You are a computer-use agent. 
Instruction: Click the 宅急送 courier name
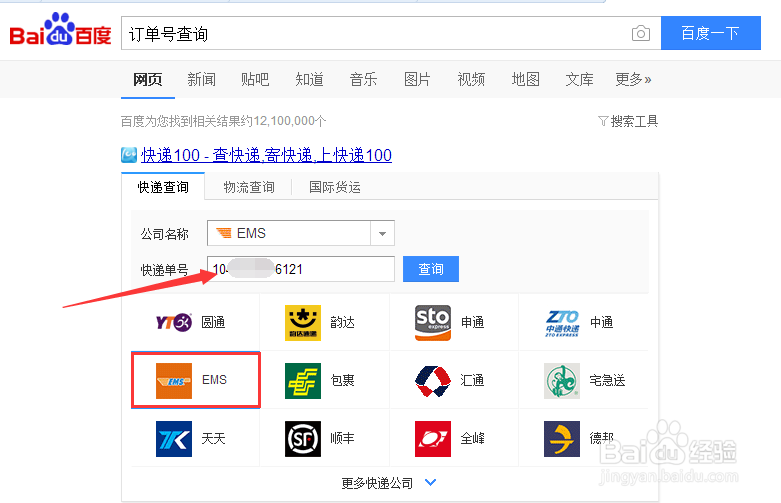point(607,380)
